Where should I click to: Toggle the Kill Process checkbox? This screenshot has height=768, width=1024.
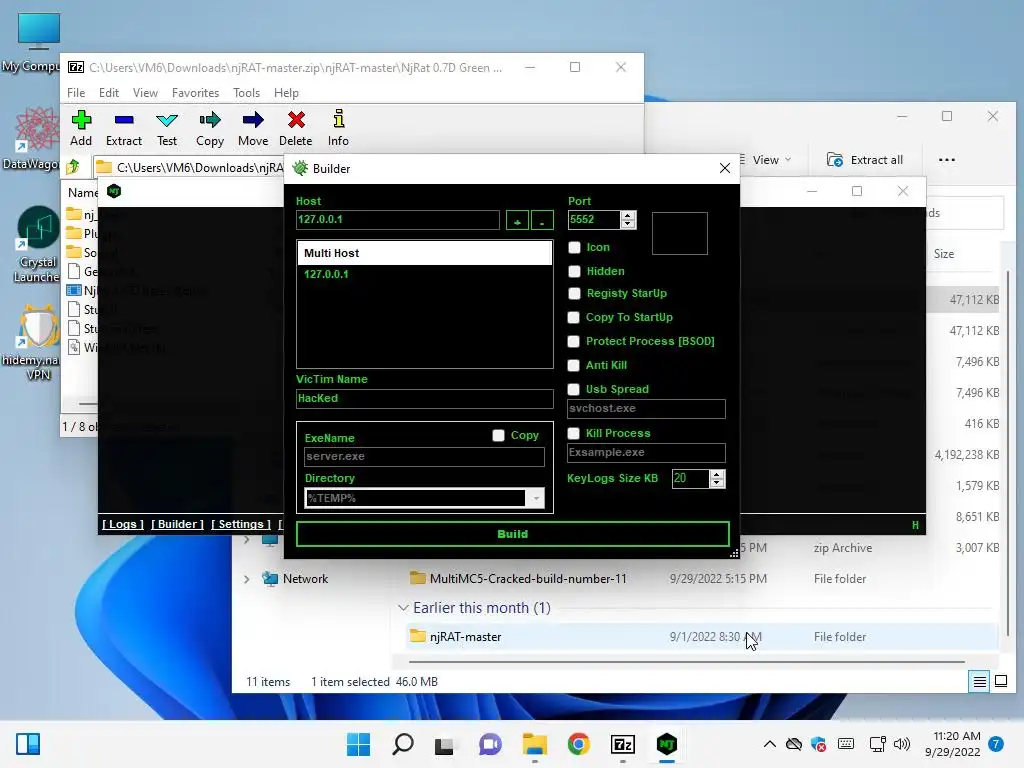click(573, 433)
